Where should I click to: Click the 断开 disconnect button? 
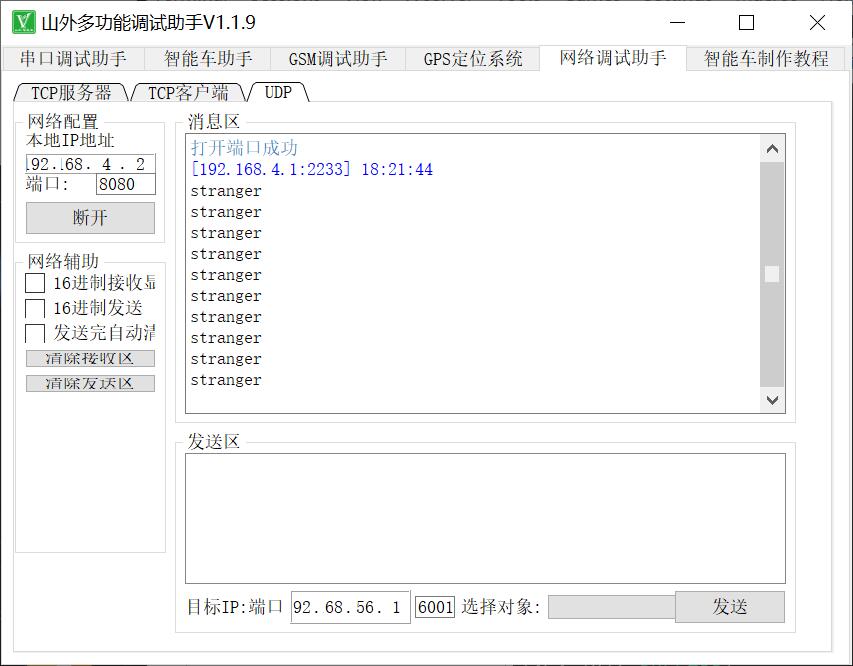[x=89, y=218]
